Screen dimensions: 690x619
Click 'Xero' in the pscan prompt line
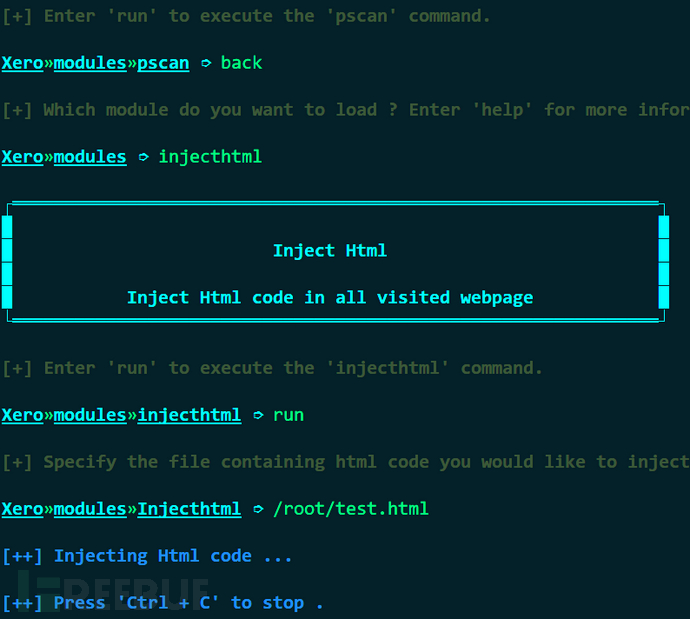pos(22,63)
